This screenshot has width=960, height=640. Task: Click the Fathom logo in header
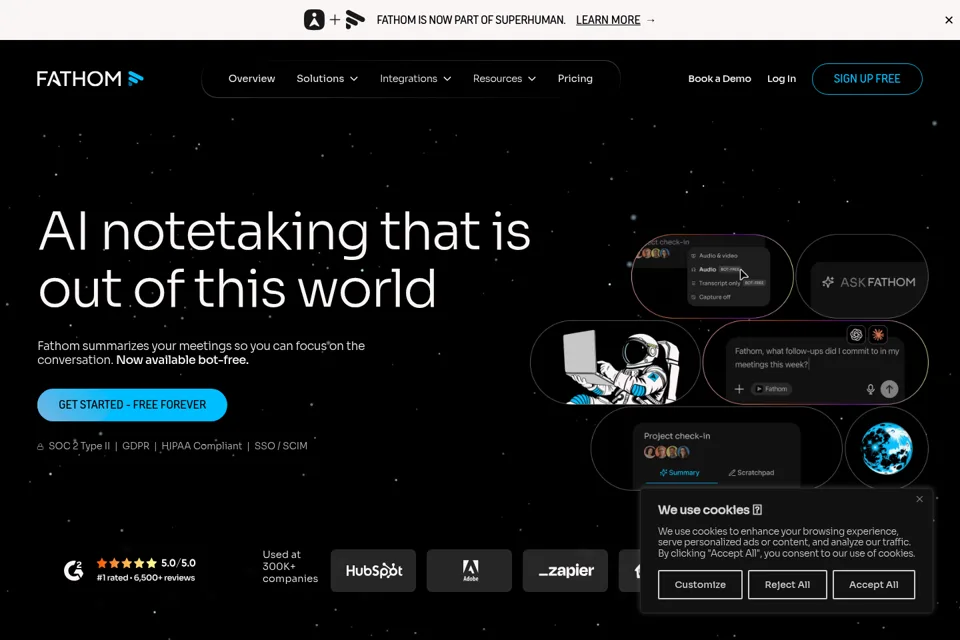(90, 78)
